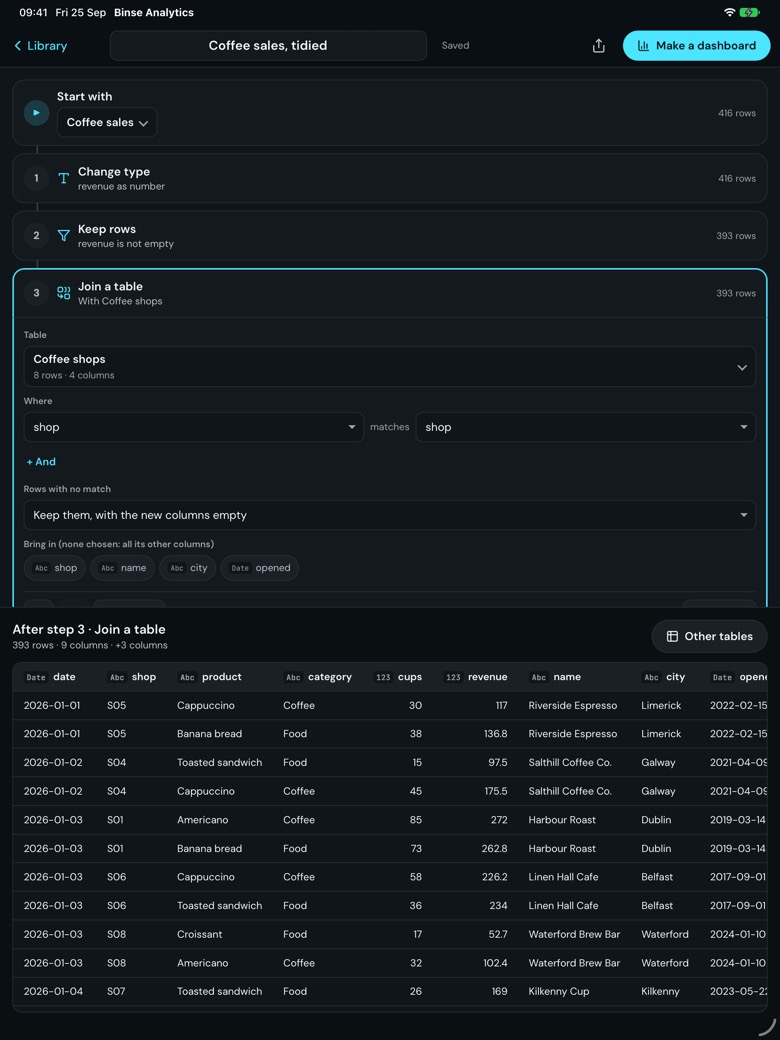Click the Riverside Espresso cell in Cappuccino row

click(572, 706)
